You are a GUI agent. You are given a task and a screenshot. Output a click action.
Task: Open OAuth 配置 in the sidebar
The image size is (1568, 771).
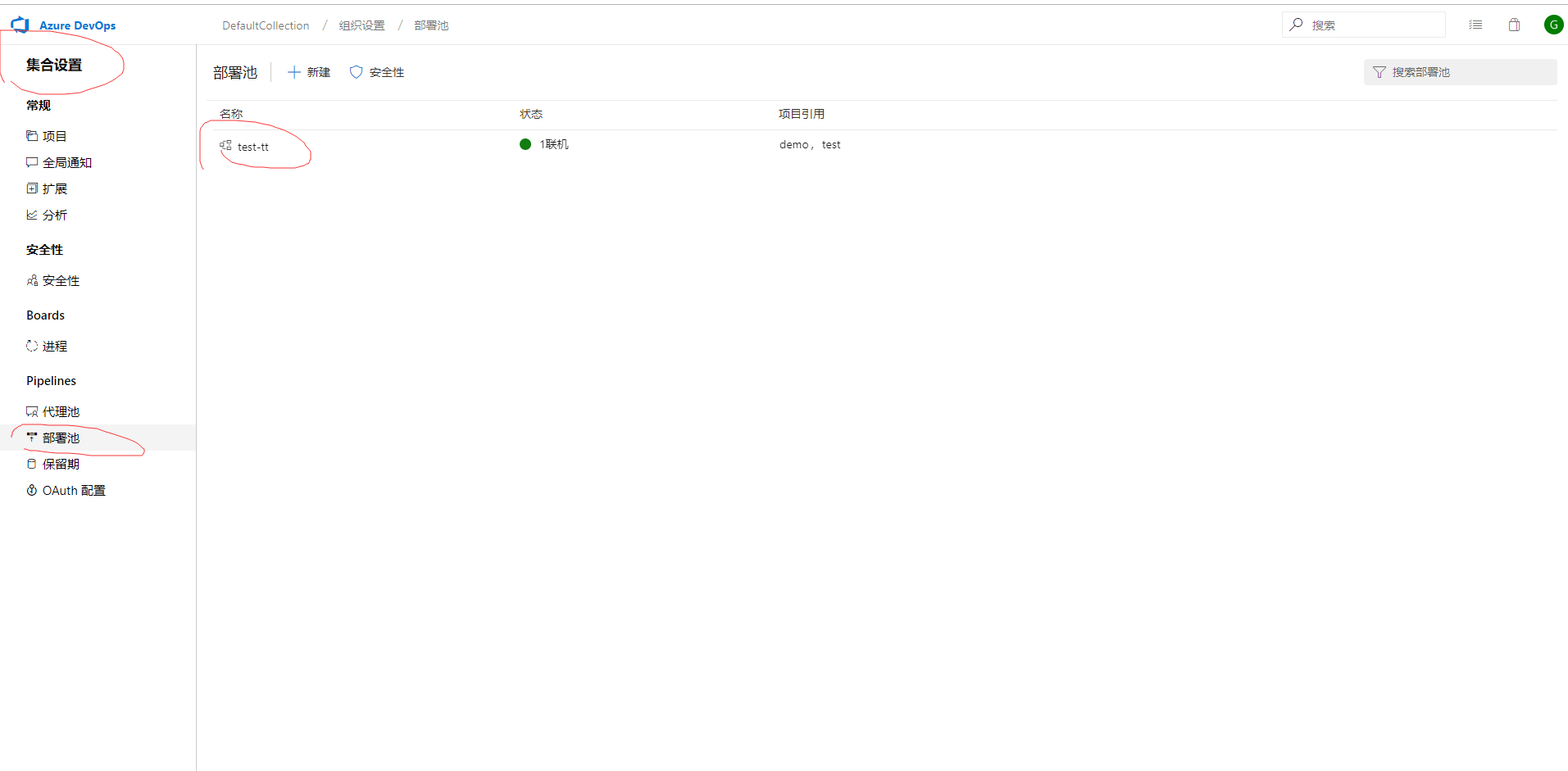tap(74, 490)
